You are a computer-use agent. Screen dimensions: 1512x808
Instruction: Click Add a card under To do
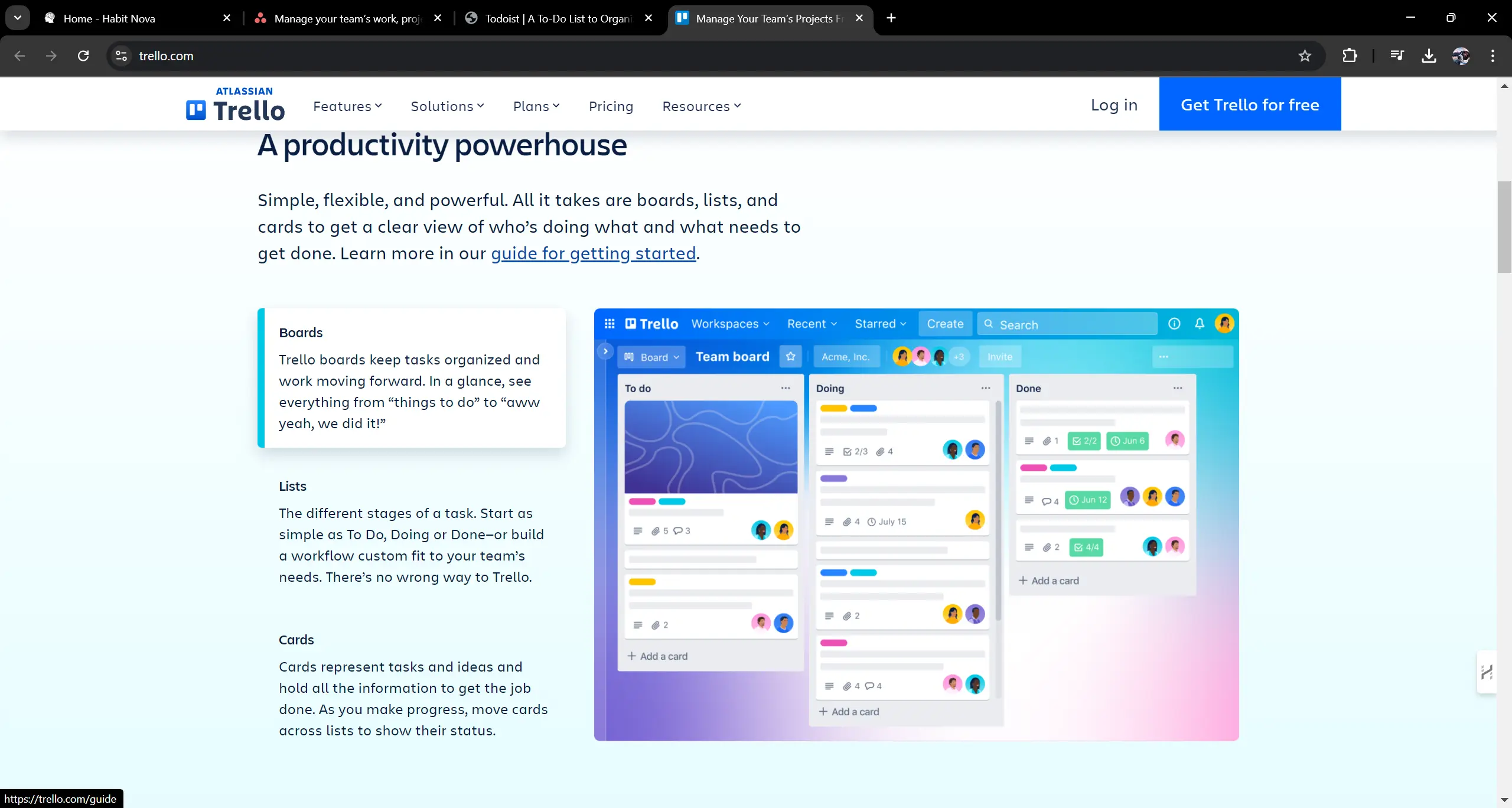coord(657,656)
